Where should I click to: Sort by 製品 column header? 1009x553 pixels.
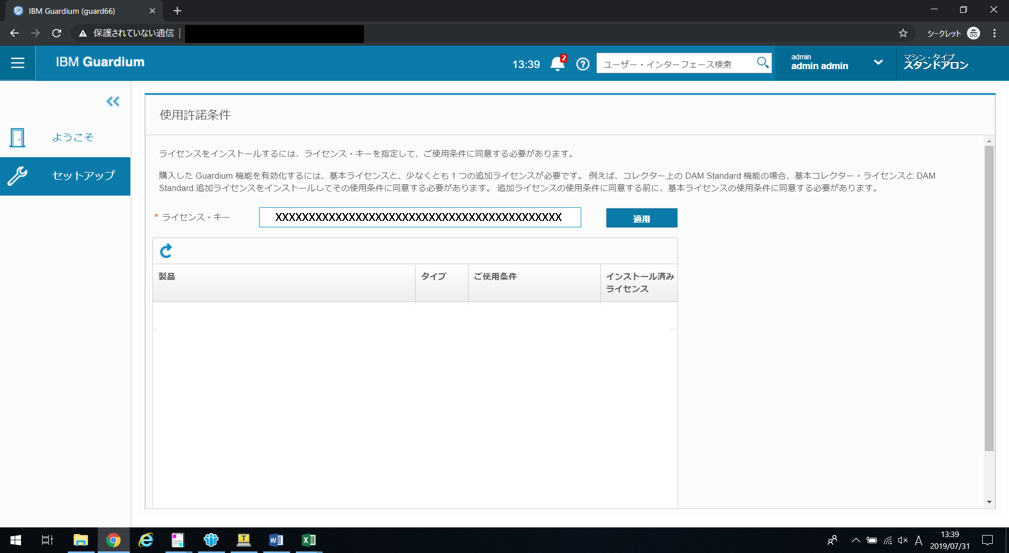tap(284, 283)
